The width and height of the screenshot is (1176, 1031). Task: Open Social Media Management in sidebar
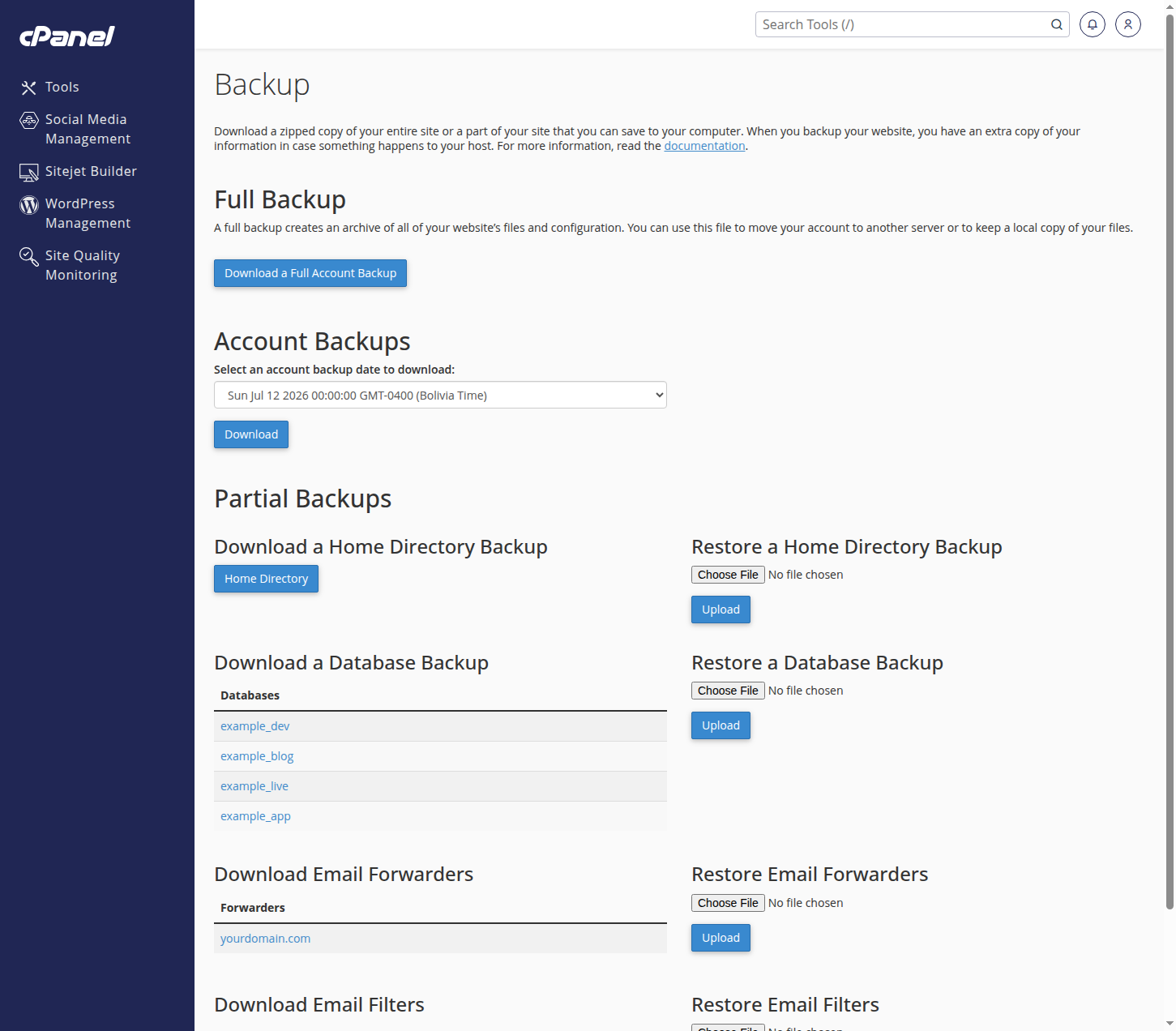pos(88,129)
